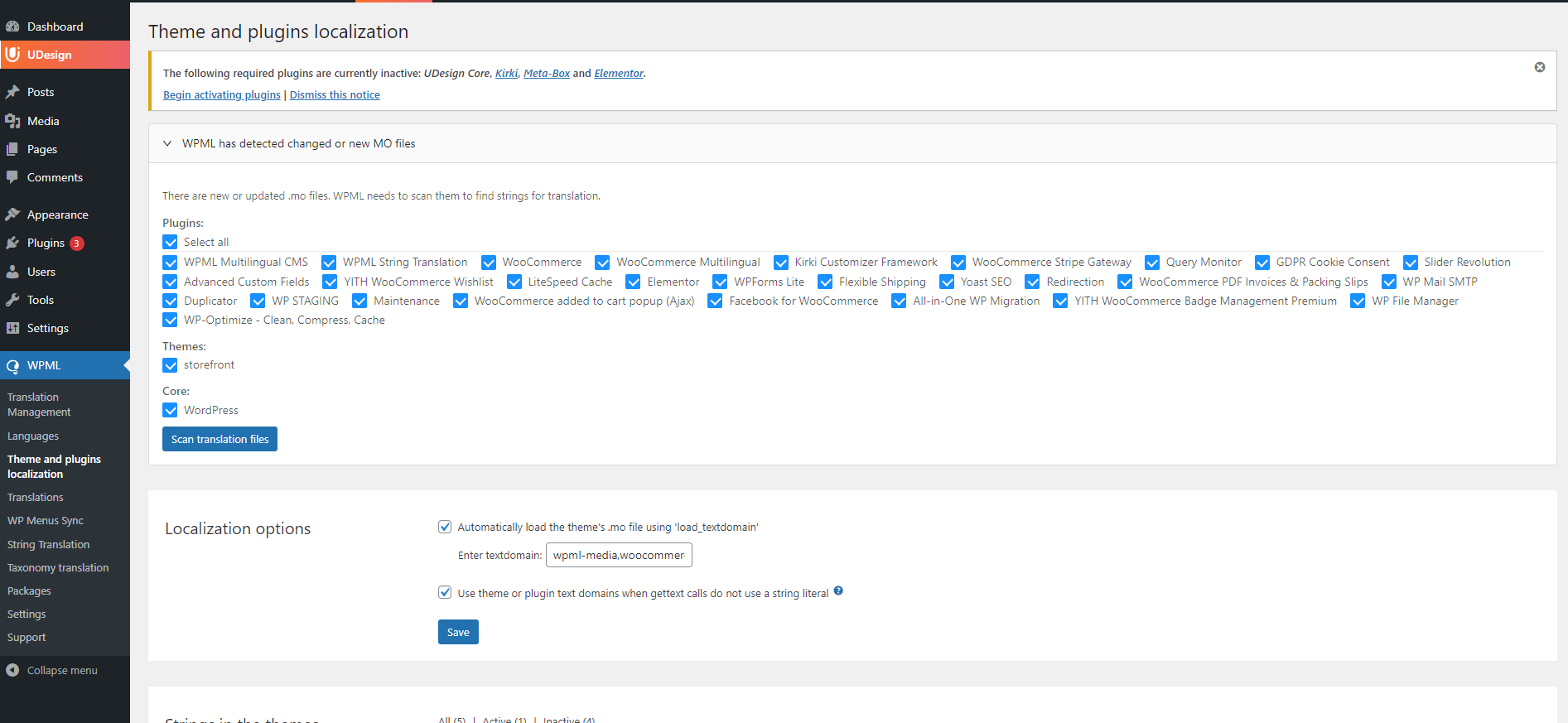Click the UDesign logo icon in sidebar
Viewport: 1568px width, 723px height.
[12, 55]
